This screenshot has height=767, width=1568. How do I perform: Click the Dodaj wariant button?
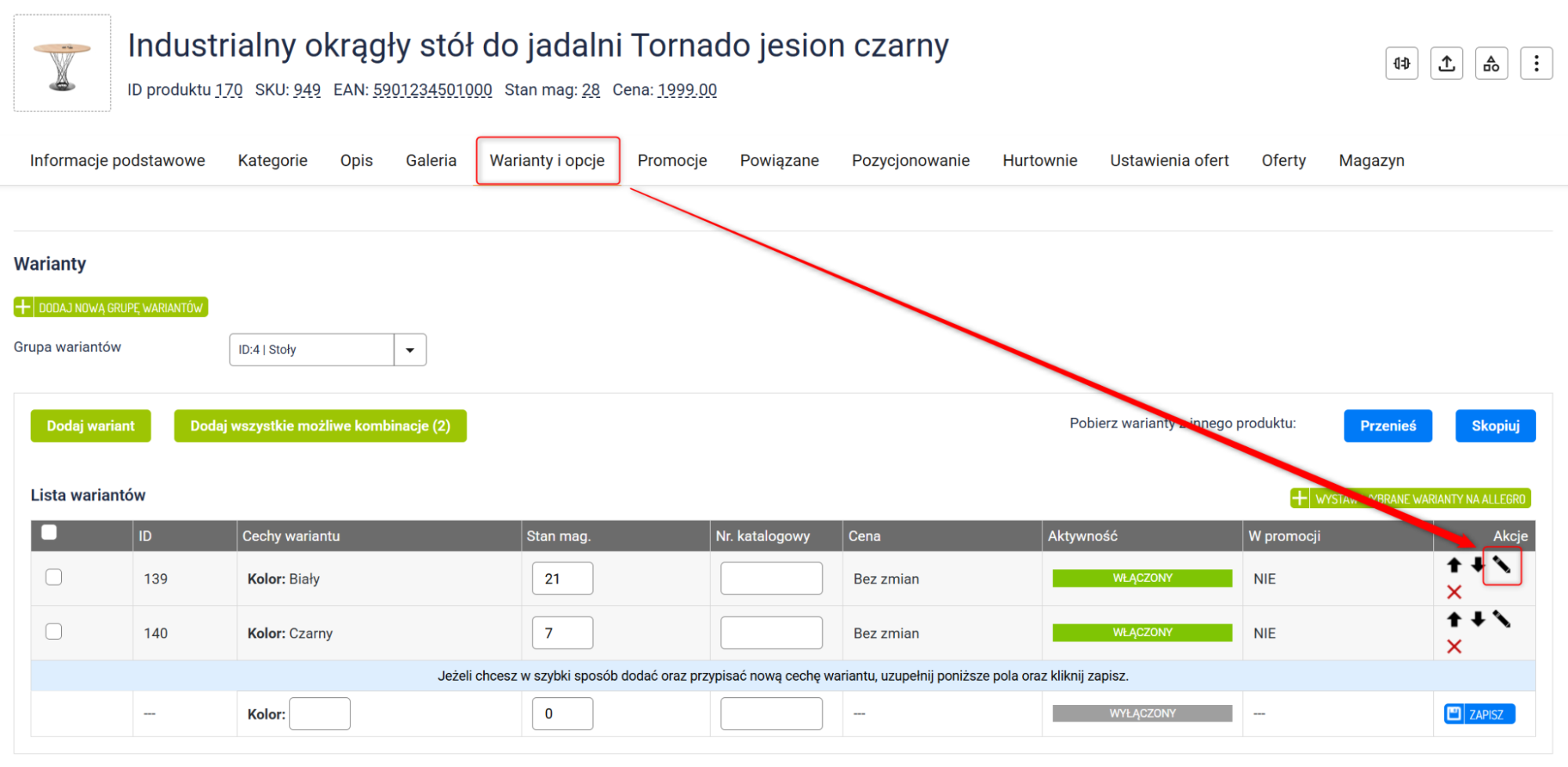point(90,426)
